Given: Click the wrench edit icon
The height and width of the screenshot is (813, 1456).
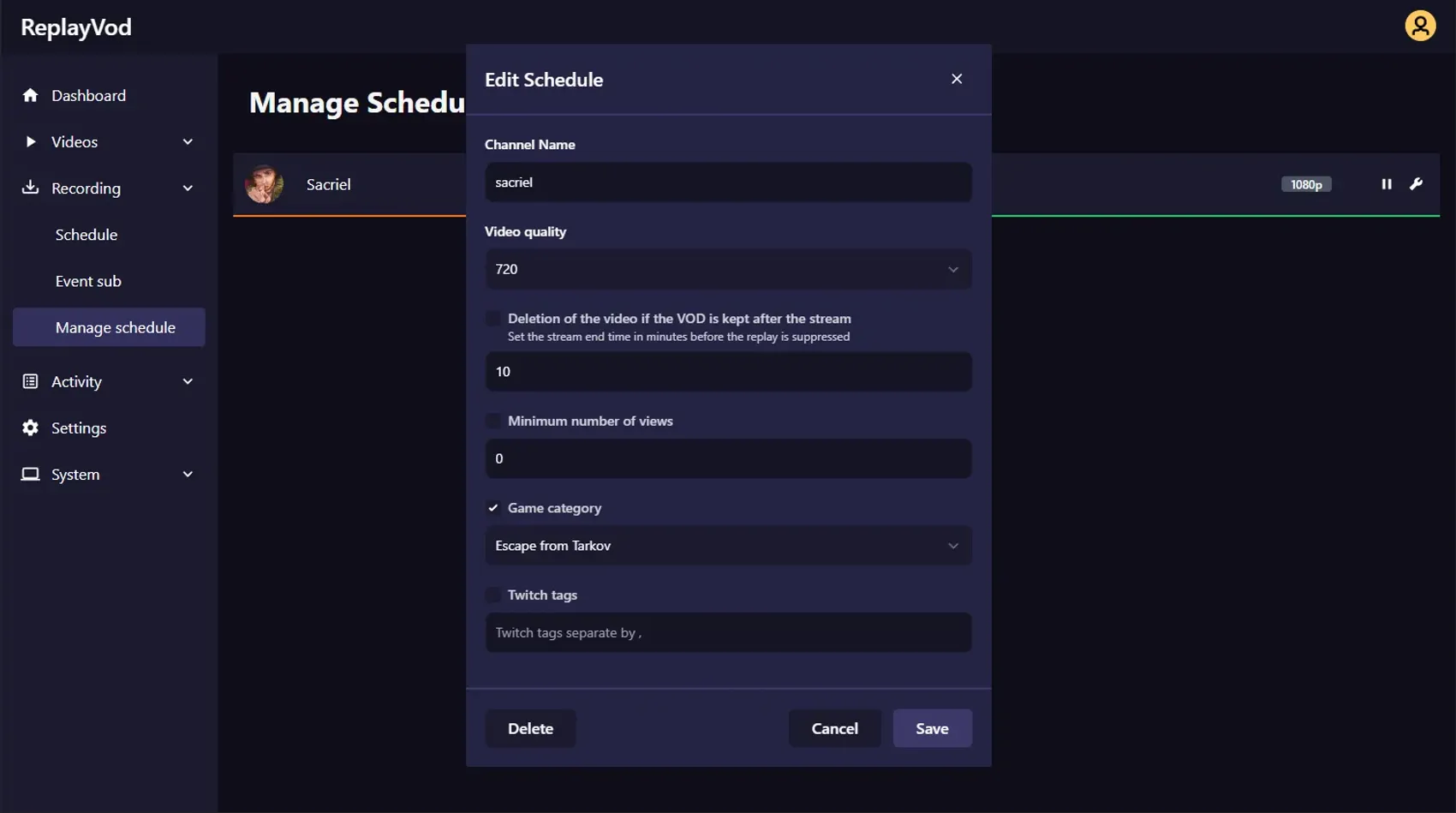Looking at the screenshot, I should coord(1416,184).
